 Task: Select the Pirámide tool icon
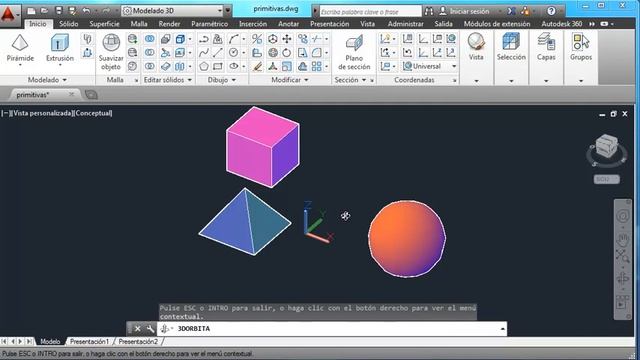(20, 43)
